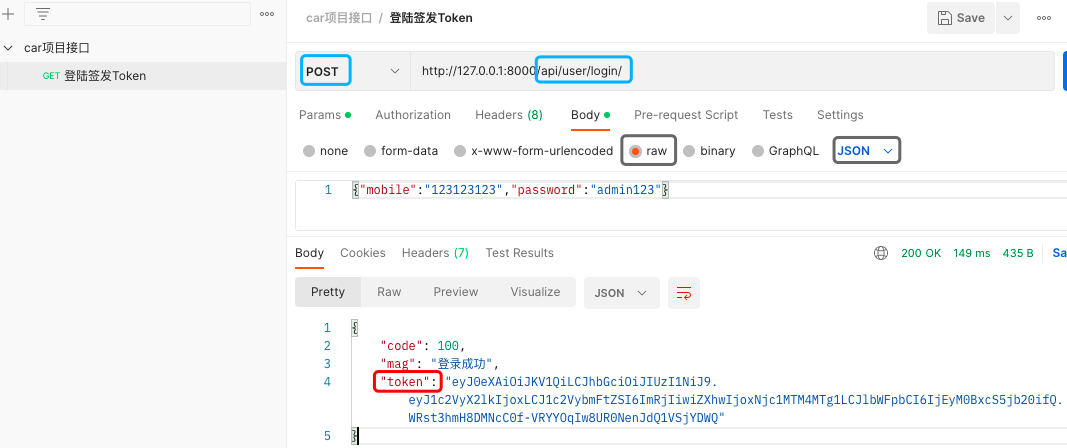Select the GraphQL body radio option
This screenshot has height=448, width=1067.
click(x=757, y=151)
